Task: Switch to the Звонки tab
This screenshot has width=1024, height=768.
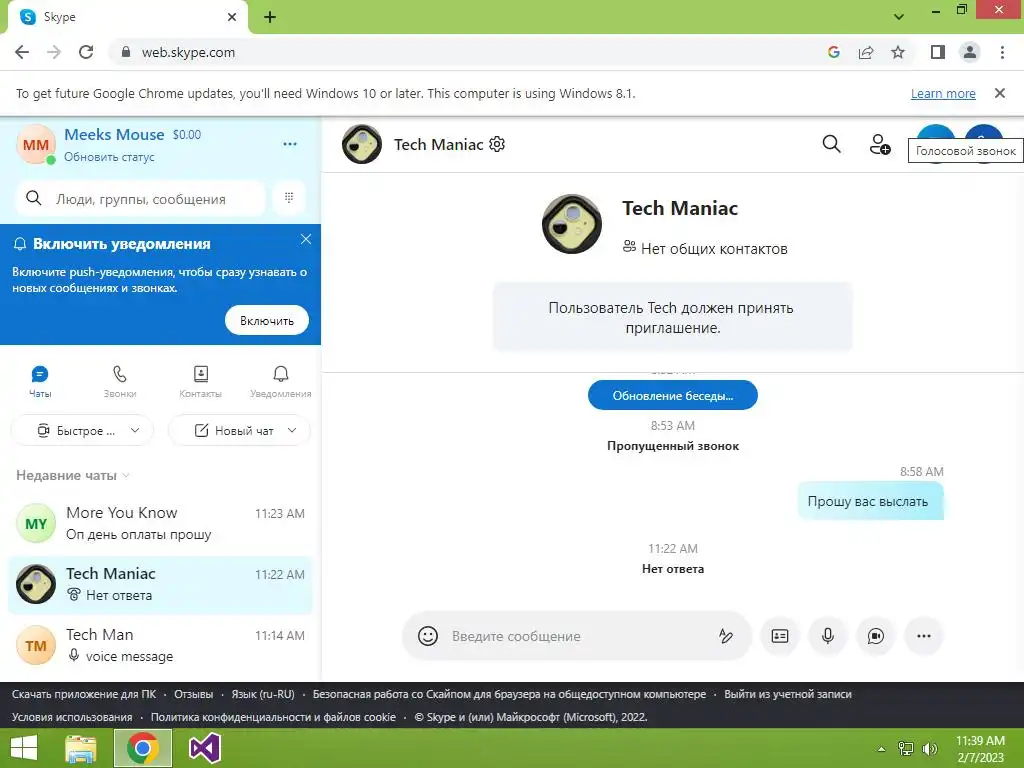Action: coord(120,382)
